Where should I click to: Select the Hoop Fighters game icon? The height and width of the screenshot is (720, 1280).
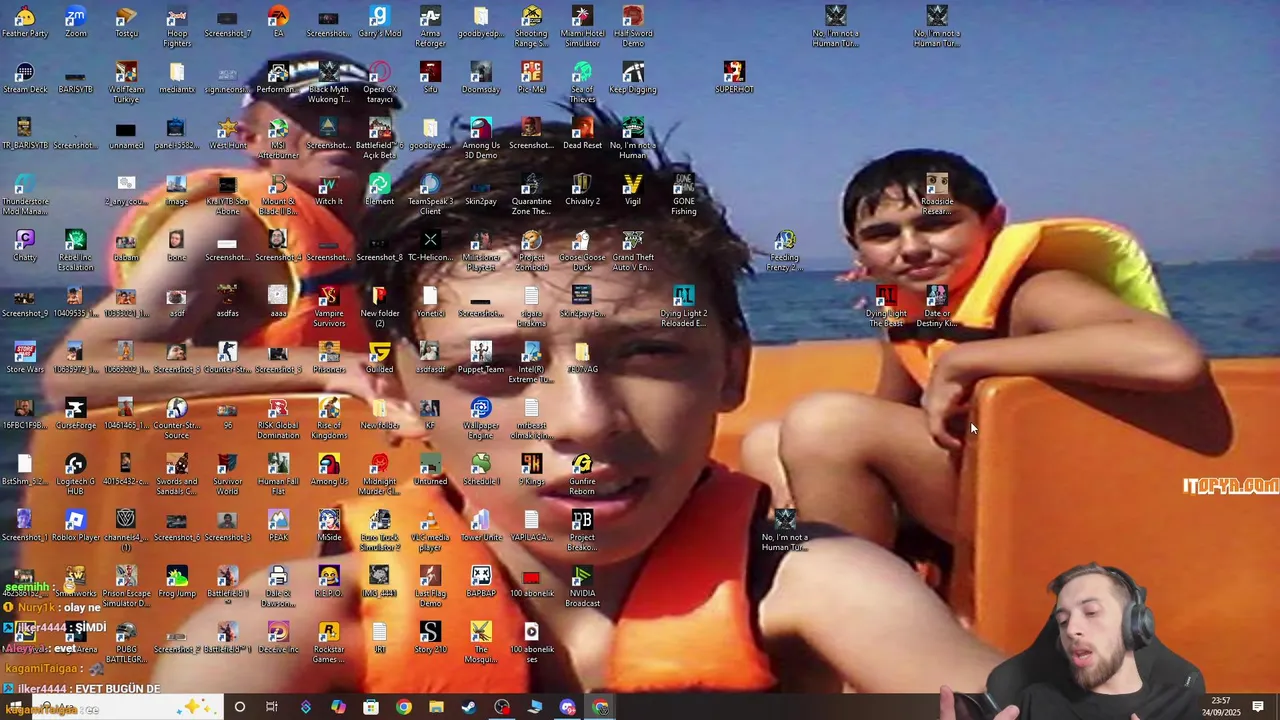coord(177,26)
